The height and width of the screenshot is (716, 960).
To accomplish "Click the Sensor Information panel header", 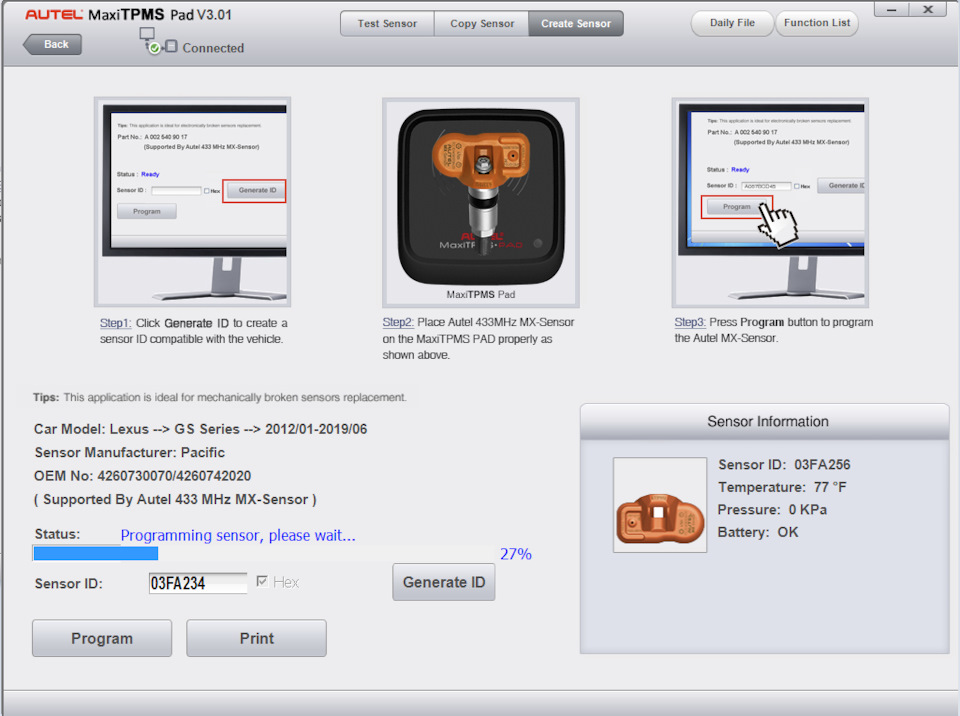I will [765, 421].
